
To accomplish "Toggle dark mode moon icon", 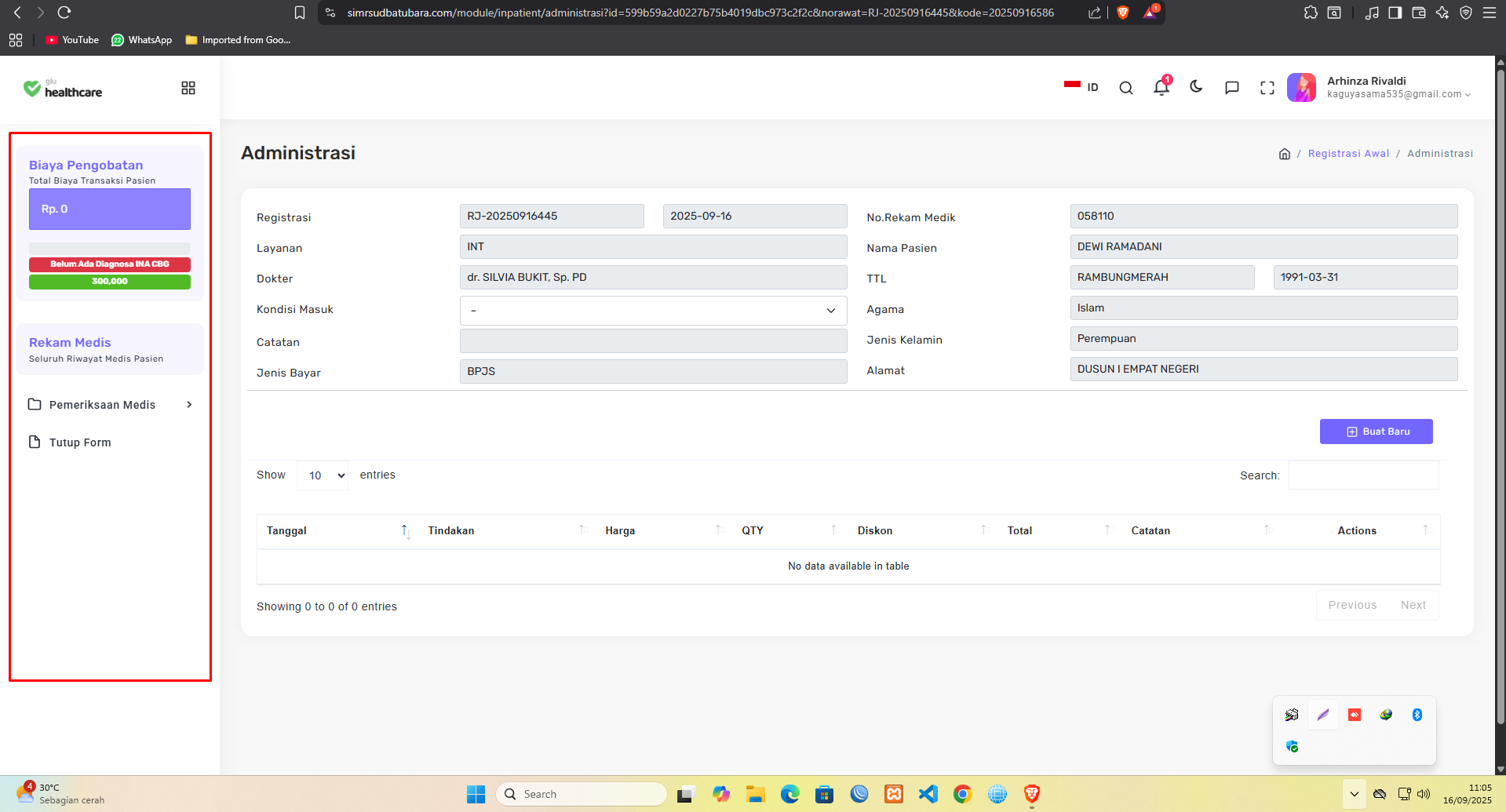I will [x=1196, y=87].
